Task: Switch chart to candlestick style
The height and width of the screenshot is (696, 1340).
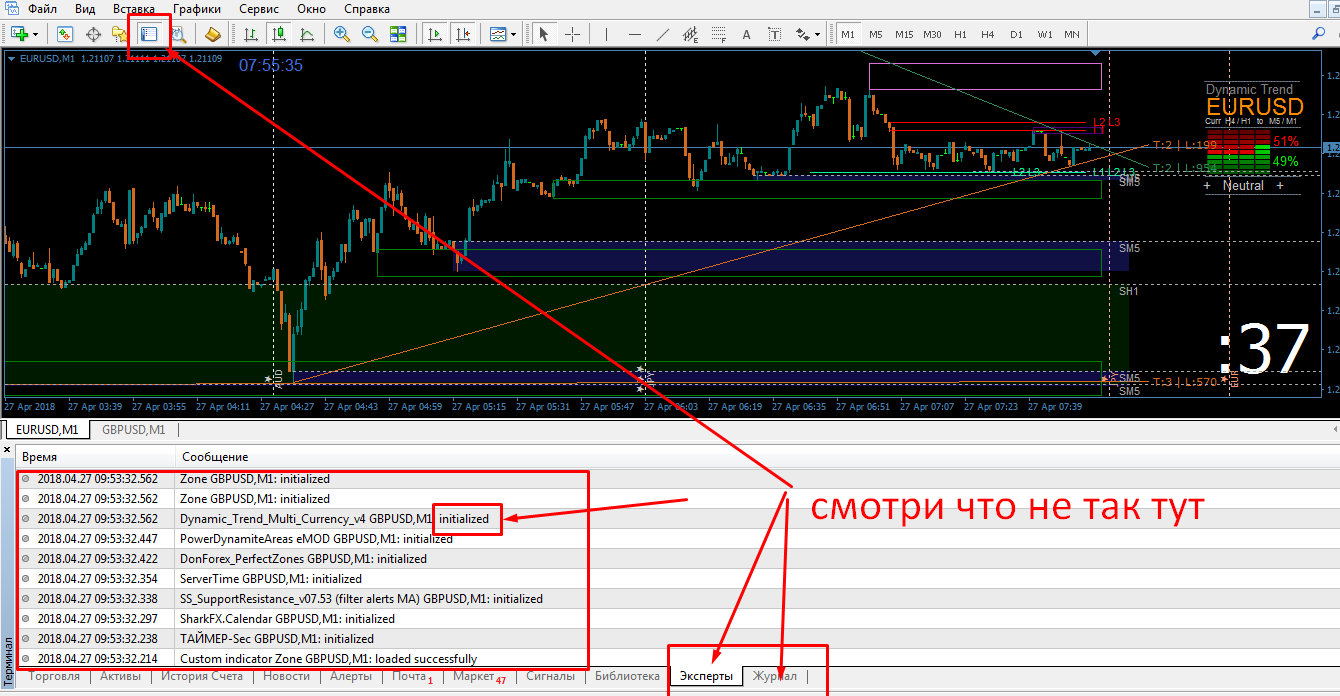Action: point(278,34)
